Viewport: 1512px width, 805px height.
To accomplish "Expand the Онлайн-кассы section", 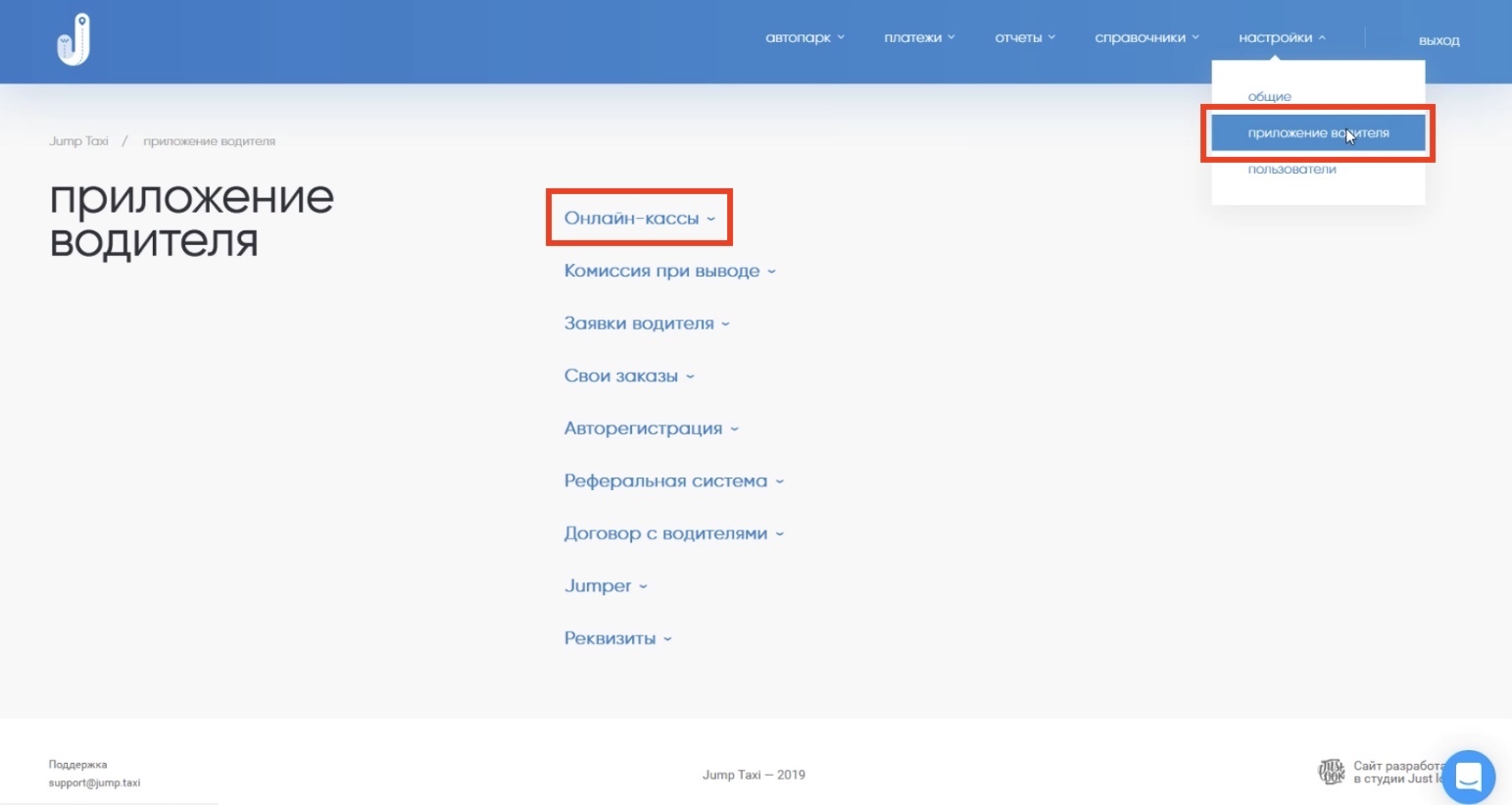I will coord(639,218).
